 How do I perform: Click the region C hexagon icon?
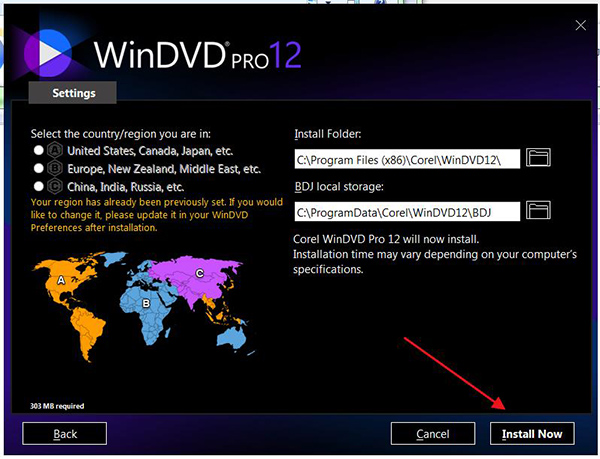pyautogui.click(x=55, y=186)
